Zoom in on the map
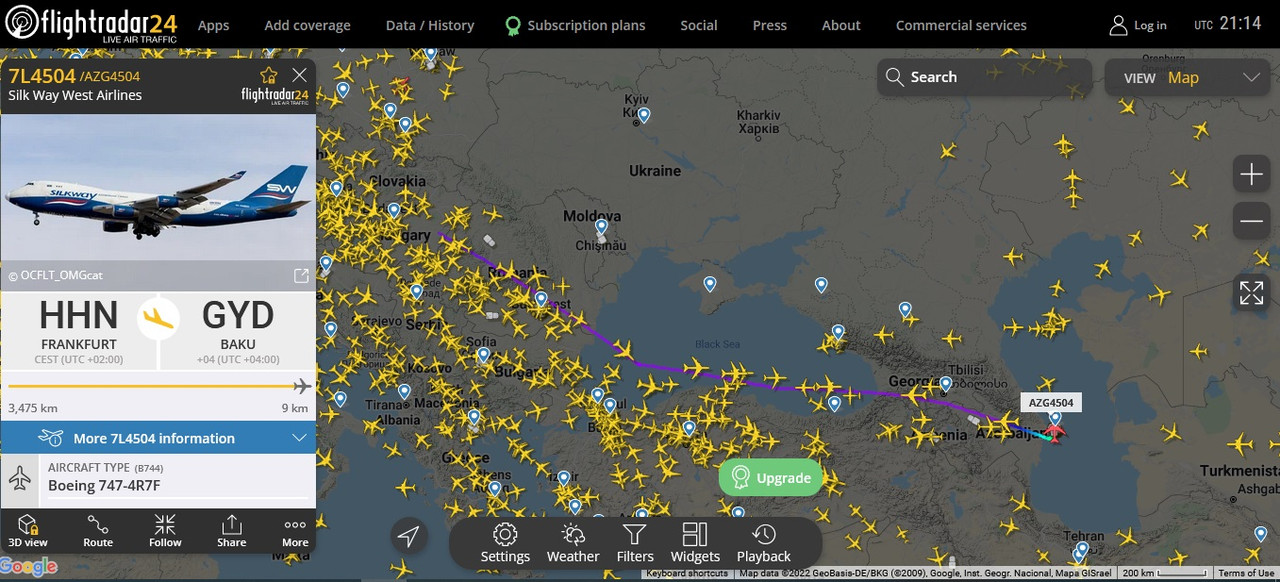 click(x=1251, y=174)
